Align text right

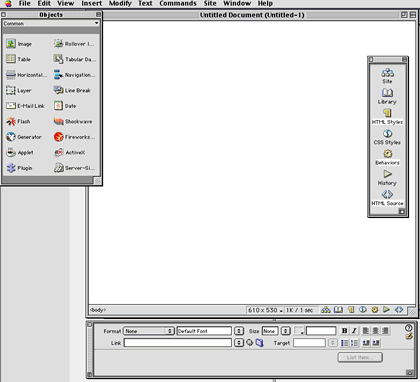[x=385, y=331]
